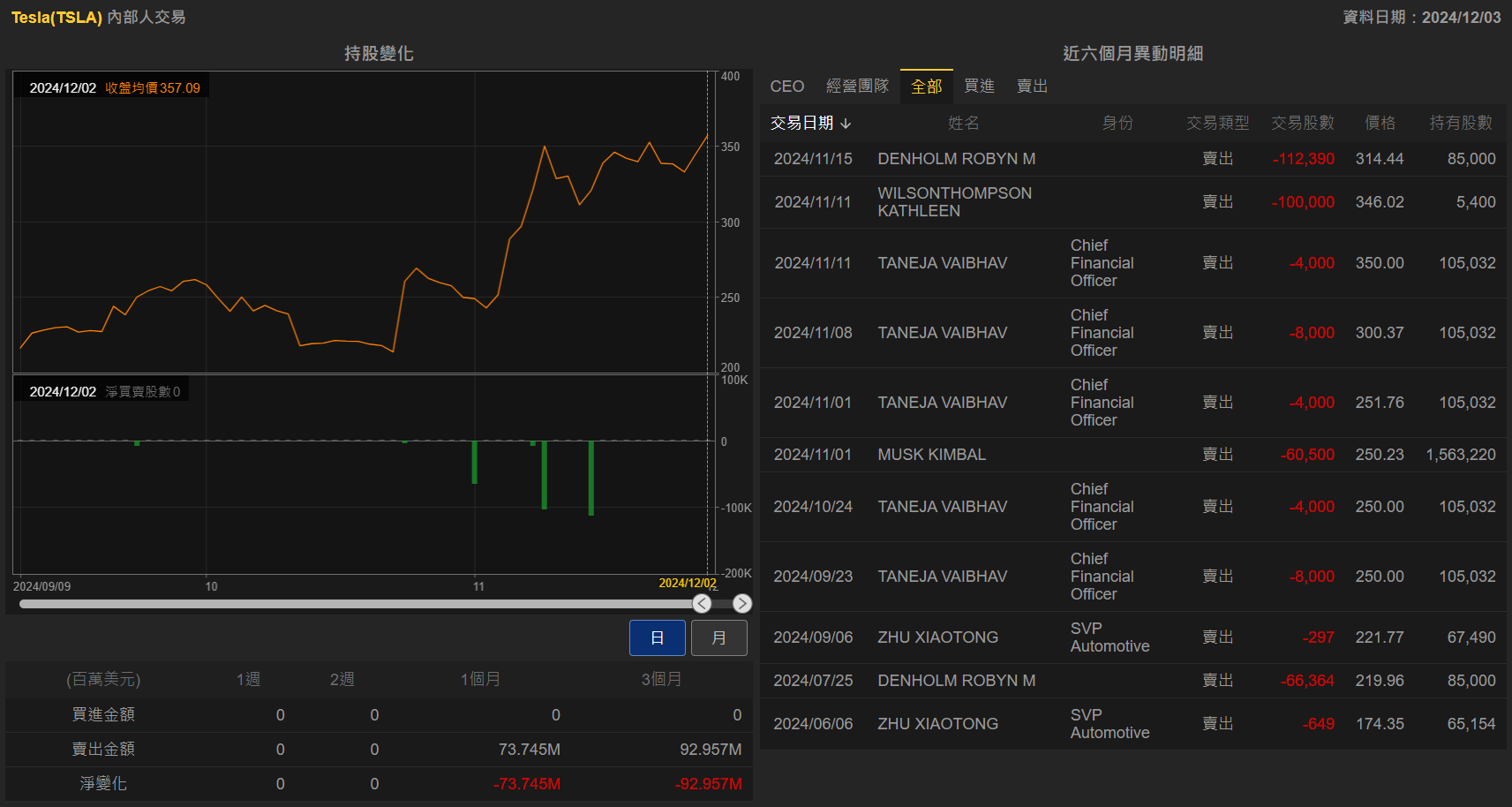
Task: Click the 92.957M sell amount
Action: [x=711, y=750]
